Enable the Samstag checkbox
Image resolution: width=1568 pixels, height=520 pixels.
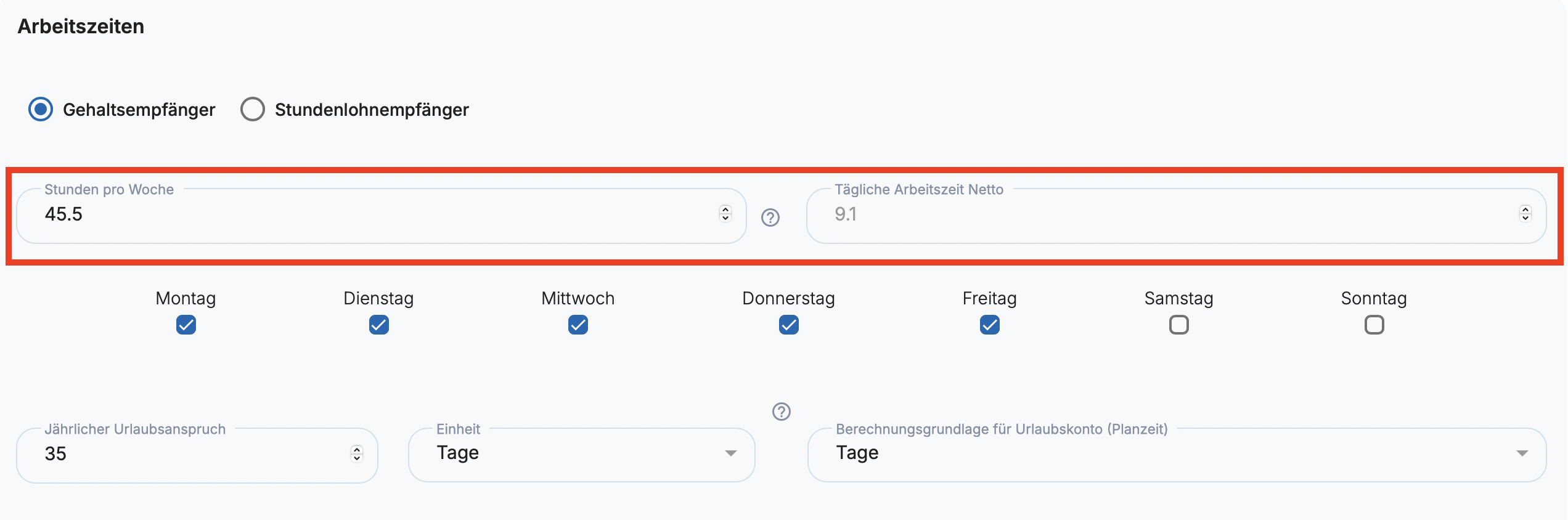coord(1179,325)
